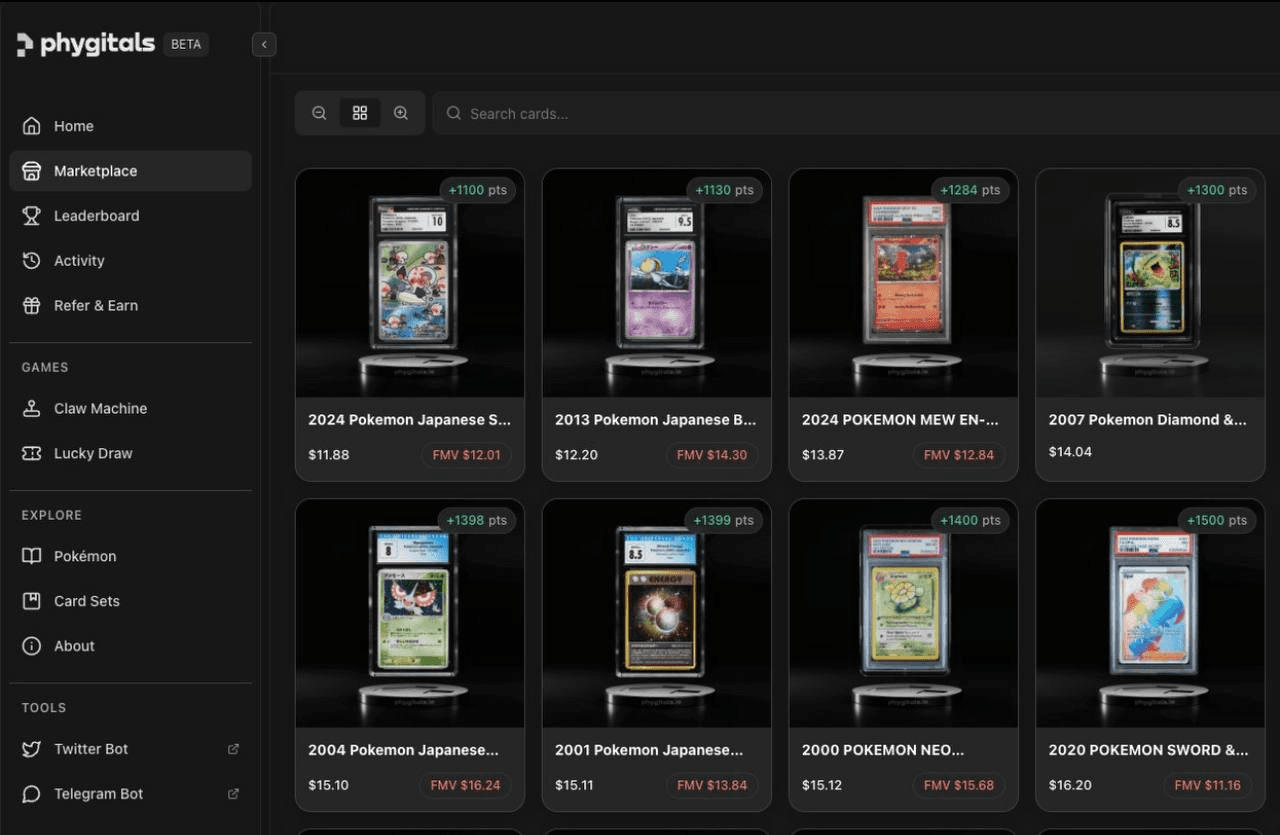Click the +1300 pts badge
This screenshot has height=835, width=1280.
tap(1217, 190)
